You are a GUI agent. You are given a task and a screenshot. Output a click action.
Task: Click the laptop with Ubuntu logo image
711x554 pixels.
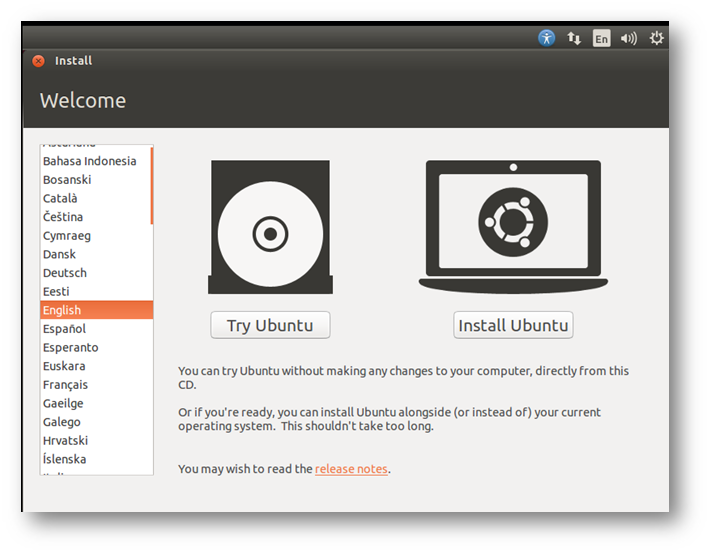[x=513, y=226]
